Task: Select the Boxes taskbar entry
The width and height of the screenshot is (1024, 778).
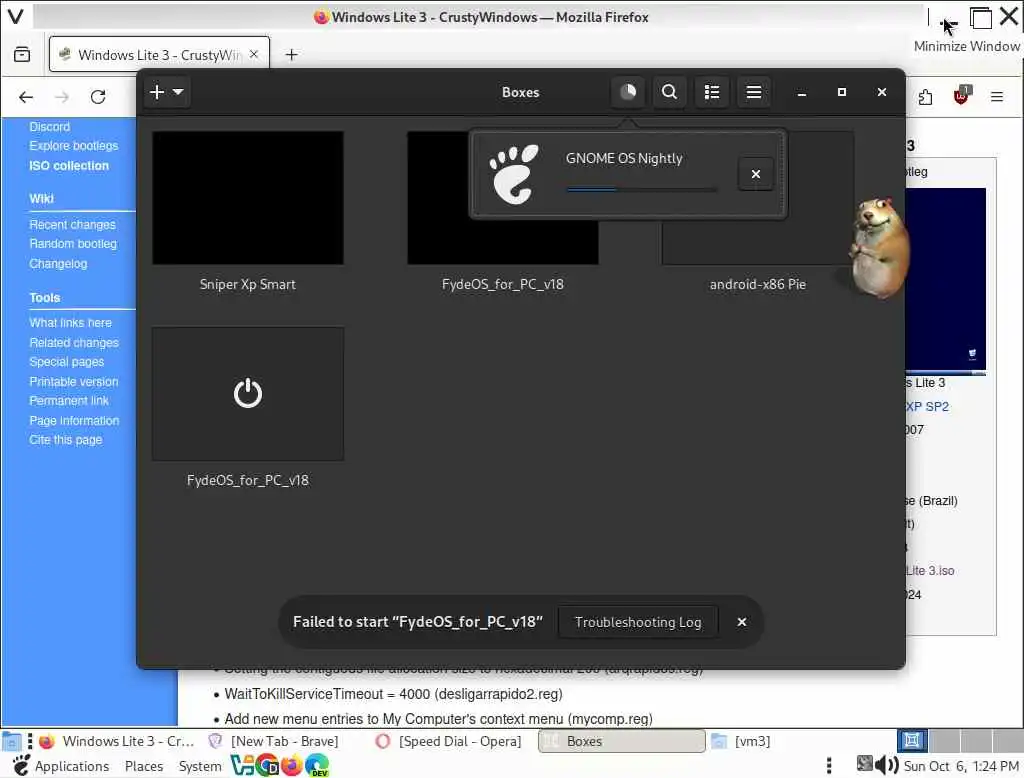Action: click(622, 741)
